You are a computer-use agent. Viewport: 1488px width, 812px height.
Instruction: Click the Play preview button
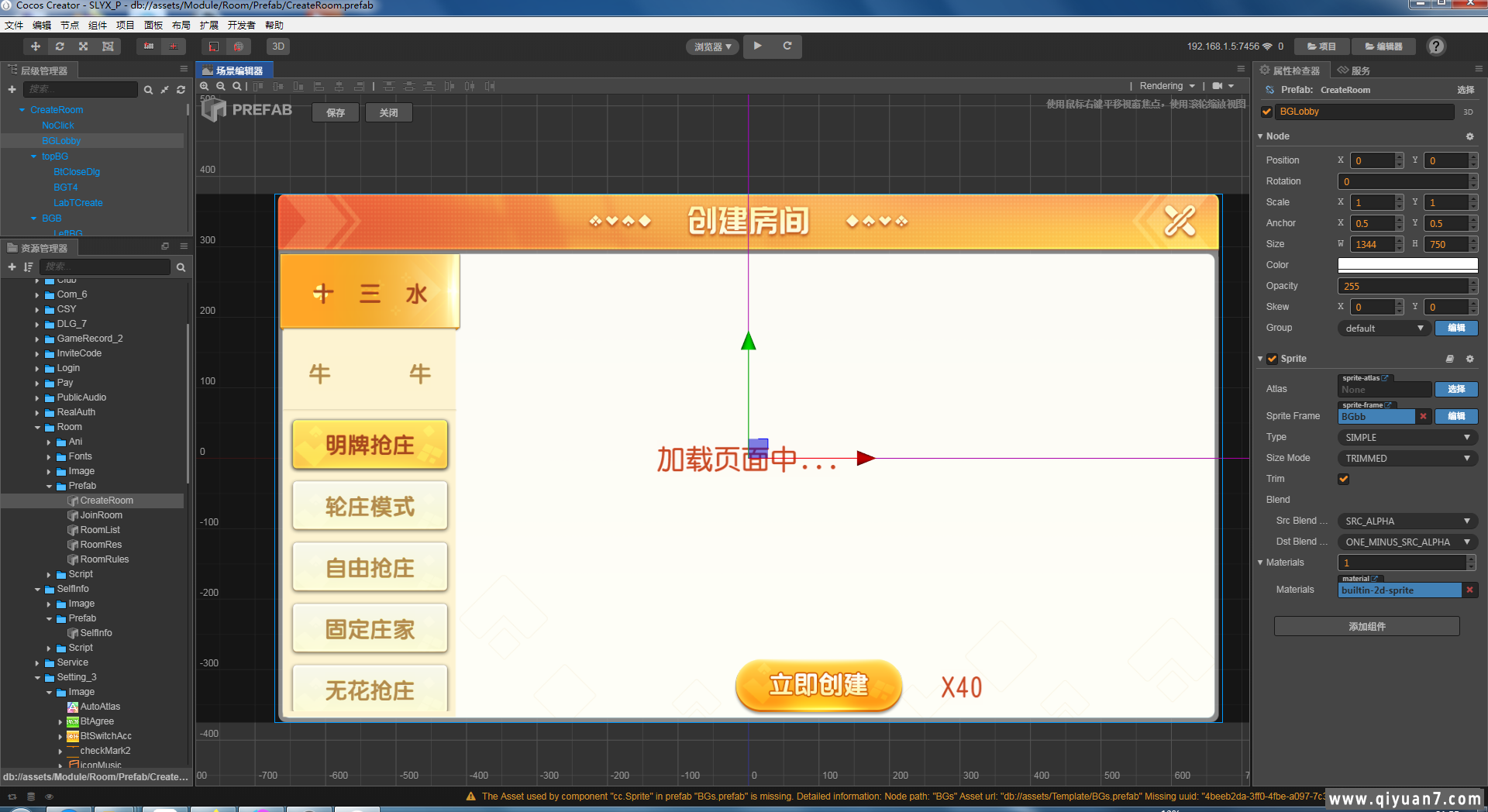tap(758, 46)
